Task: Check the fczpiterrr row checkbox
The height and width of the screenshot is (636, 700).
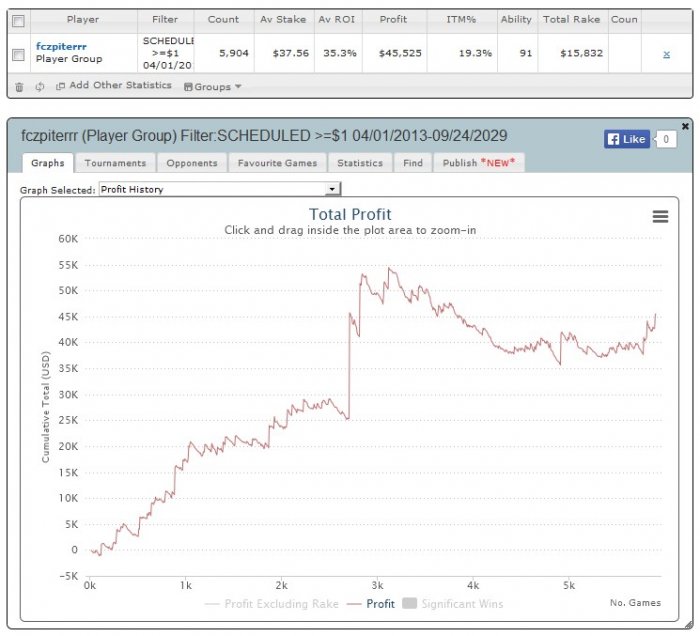Action: pyautogui.click(x=18, y=55)
